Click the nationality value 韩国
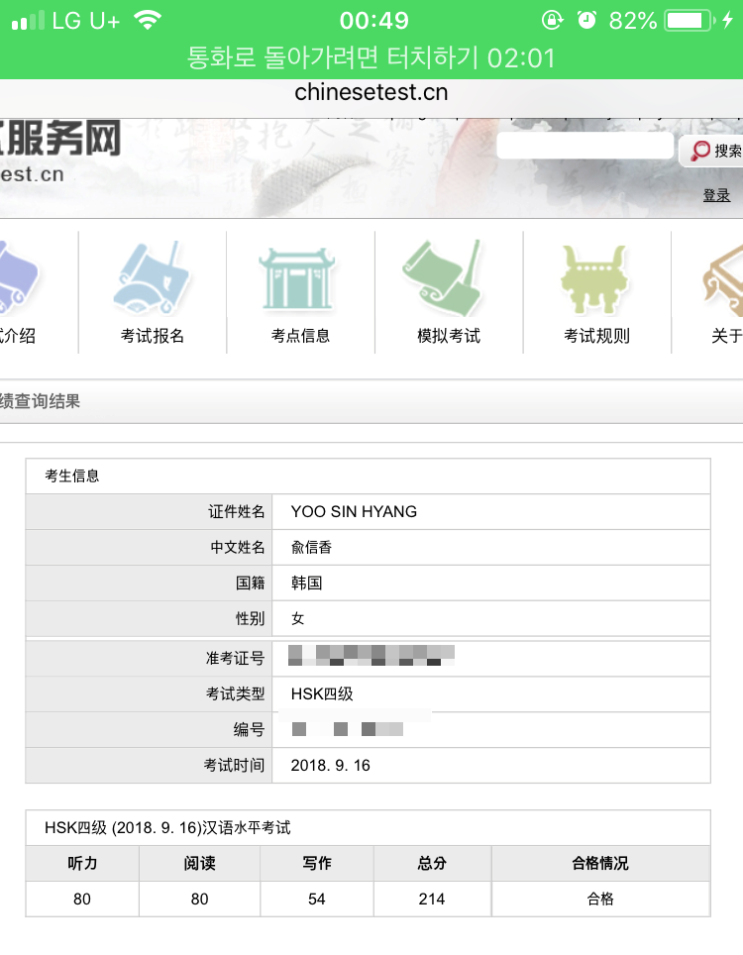Screen dimensions: 743x955 (x=306, y=583)
